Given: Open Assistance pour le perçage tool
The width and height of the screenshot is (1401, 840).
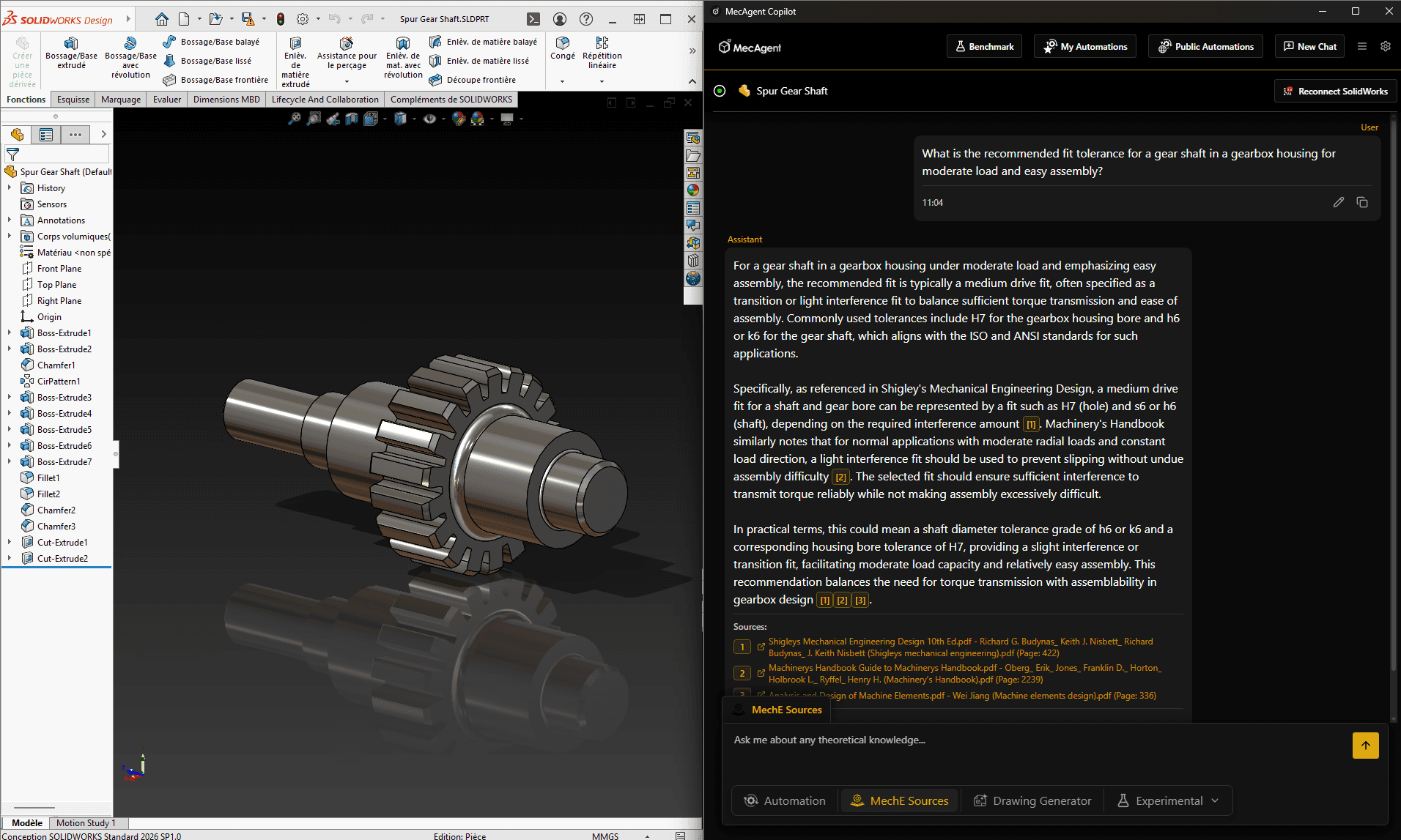Looking at the screenshot, I should click(347, 51).
